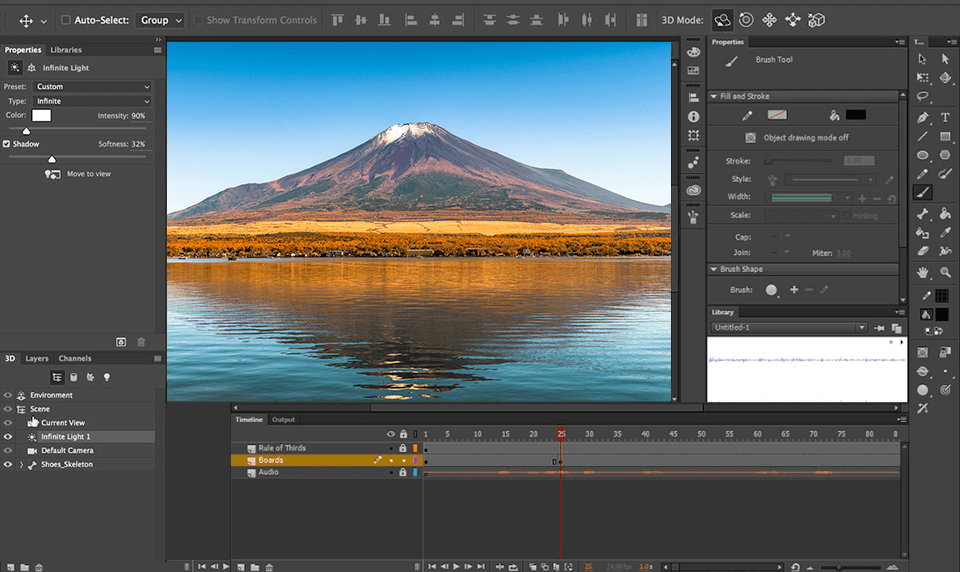Click the Move to view label
This screenshot has width=960, height=572.
(89, 174)
